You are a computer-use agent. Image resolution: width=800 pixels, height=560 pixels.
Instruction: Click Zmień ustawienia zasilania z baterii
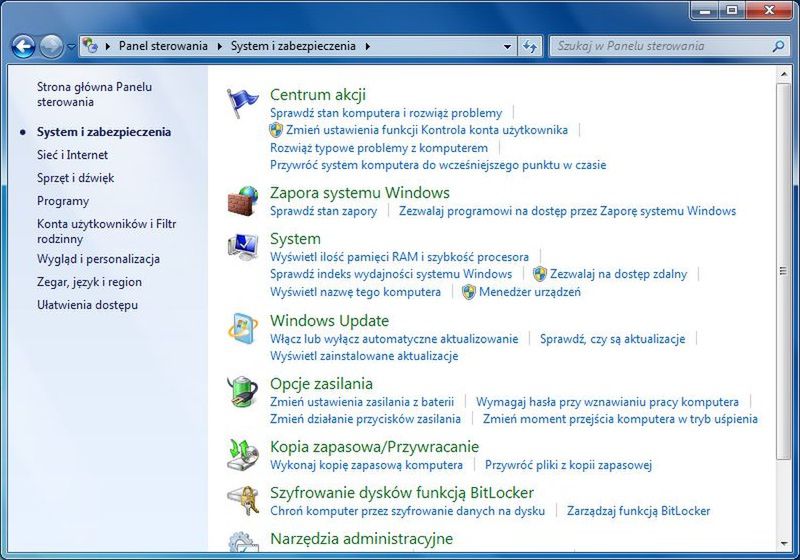[362, 402]
